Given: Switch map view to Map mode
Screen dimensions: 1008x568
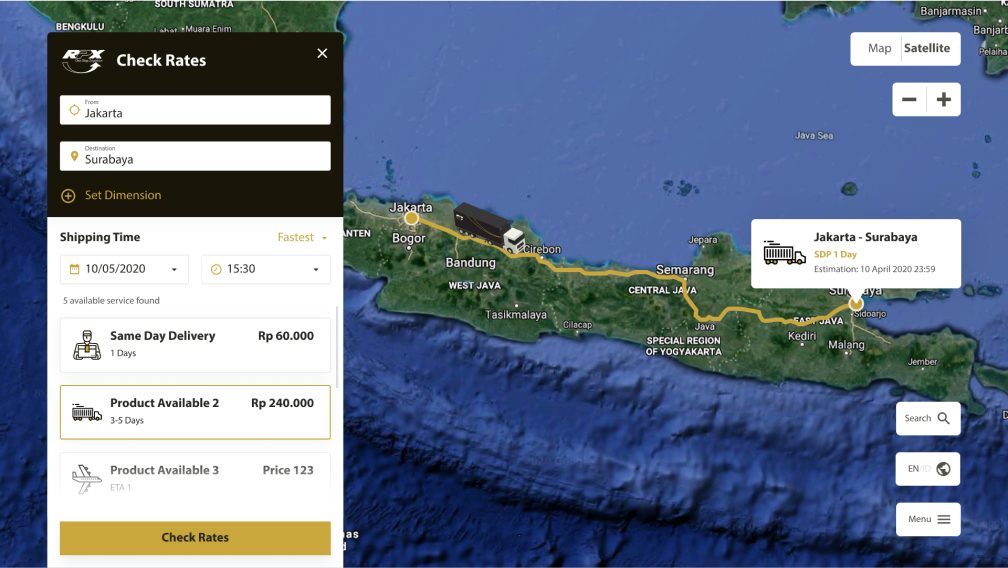Looking at the screenshot, I should (879, 49).
